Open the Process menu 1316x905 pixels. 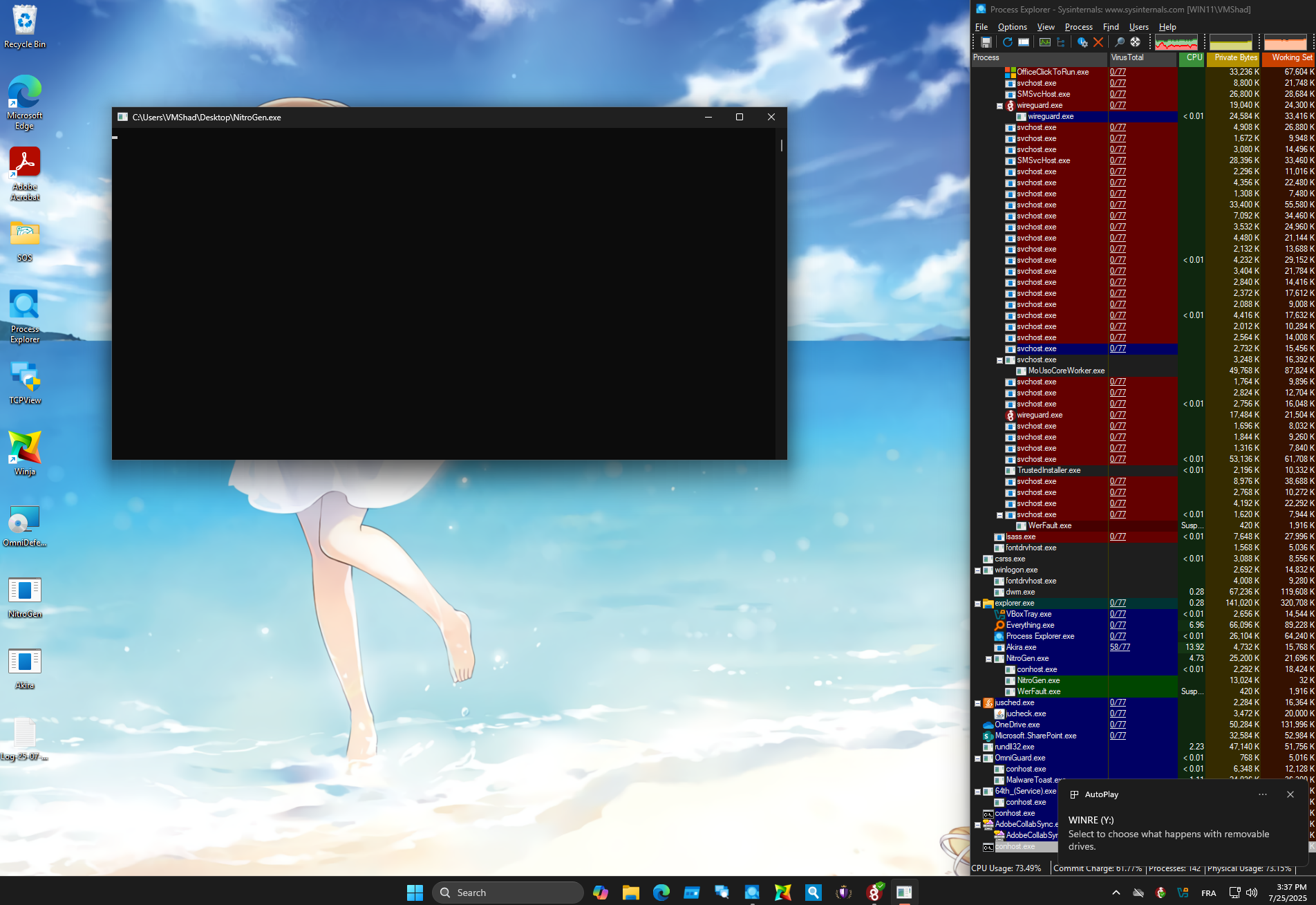(x=1079, y=27)
